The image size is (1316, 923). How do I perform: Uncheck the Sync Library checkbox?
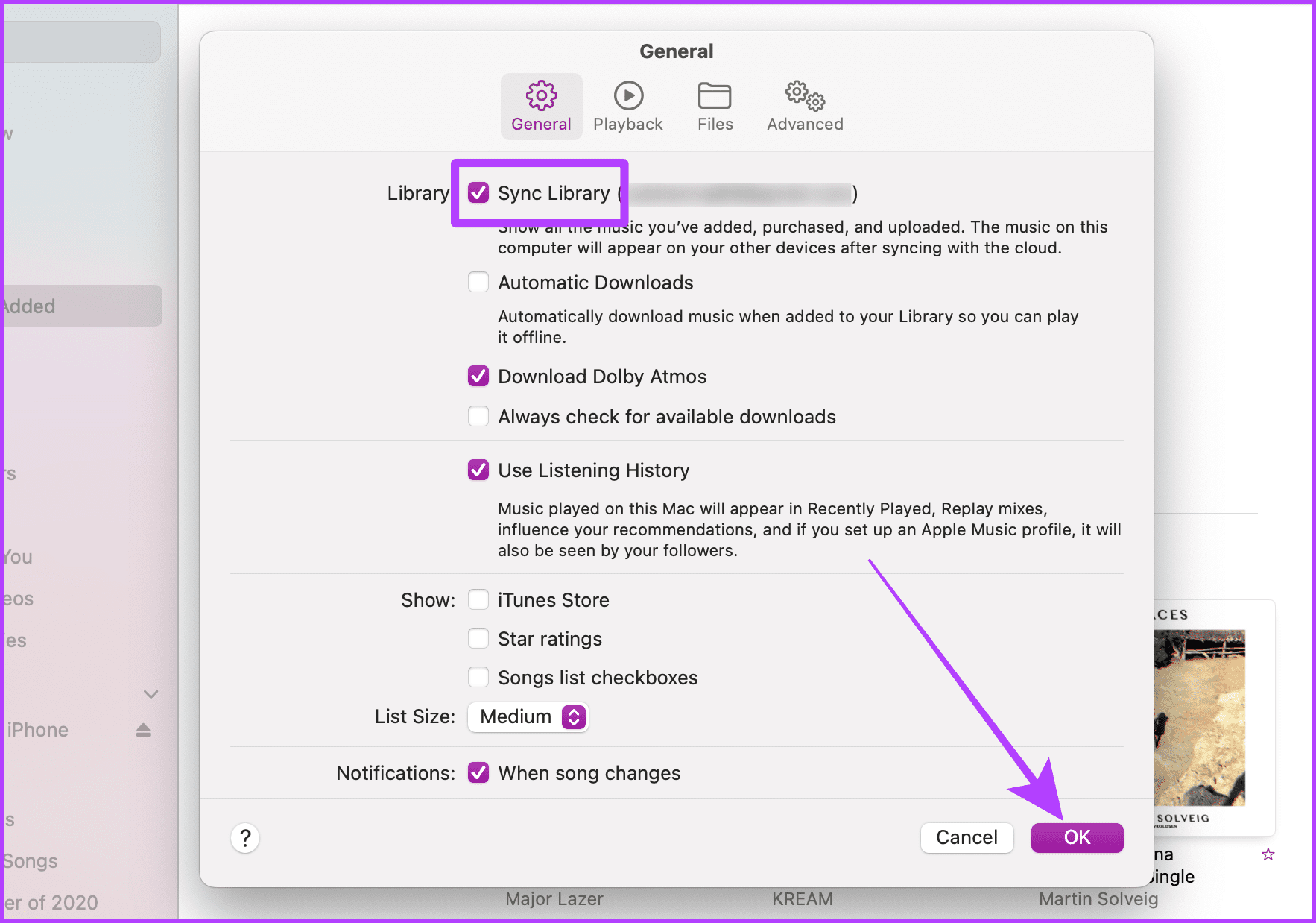coord(478,193)
